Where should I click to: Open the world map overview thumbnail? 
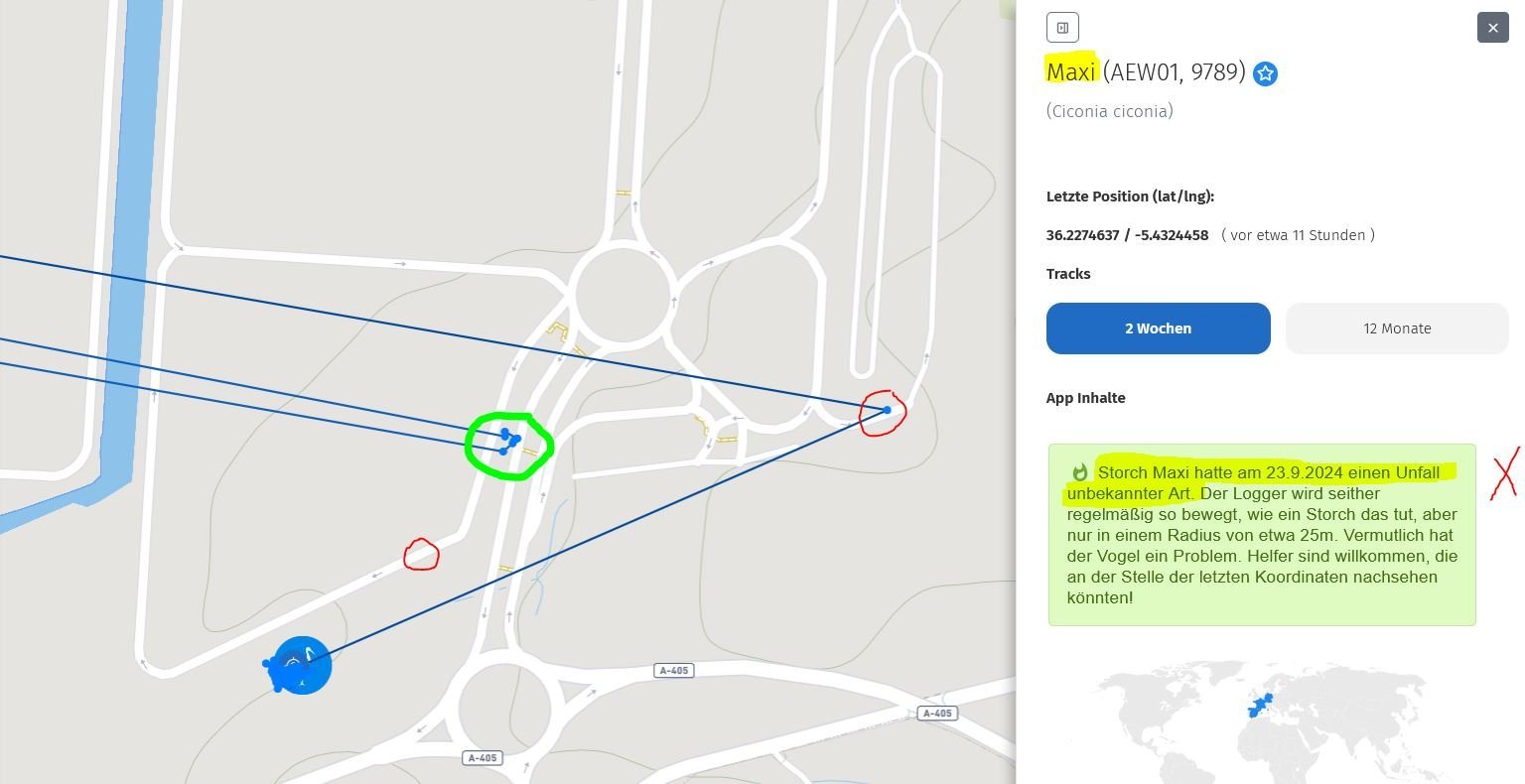tap(1261, 710)
